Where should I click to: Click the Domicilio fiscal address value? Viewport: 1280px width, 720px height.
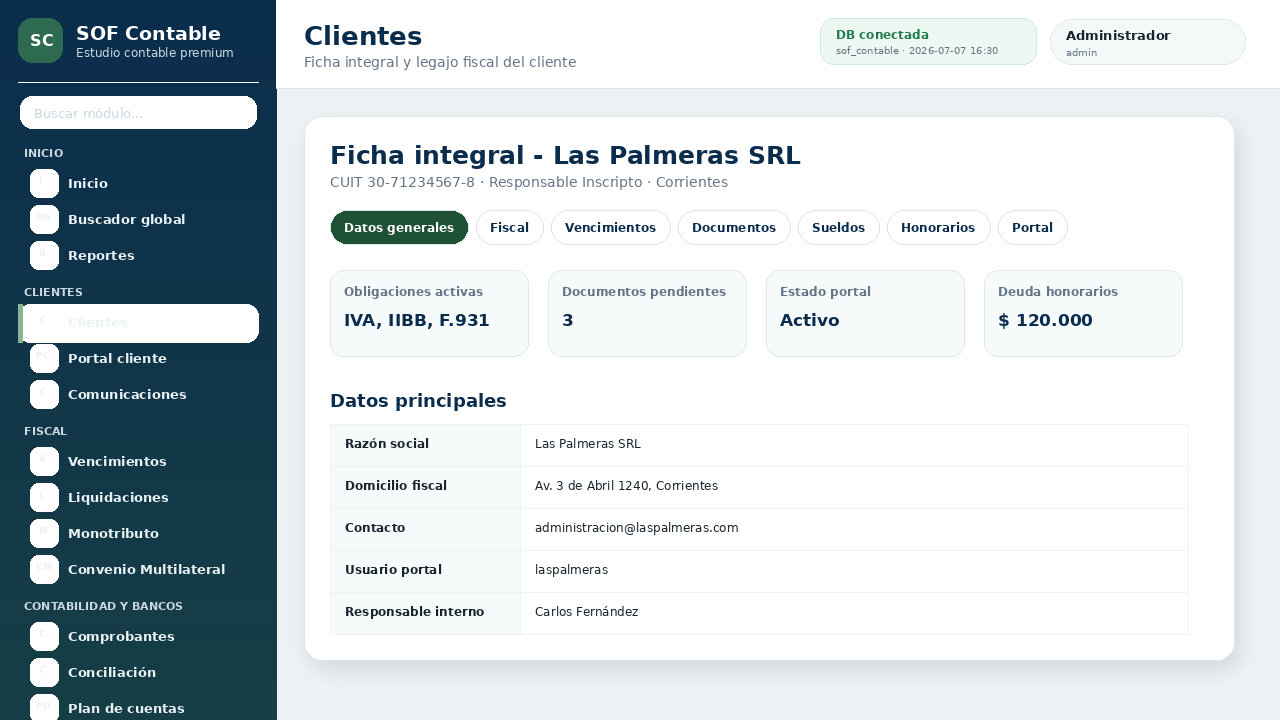click(x=626, y=486)
